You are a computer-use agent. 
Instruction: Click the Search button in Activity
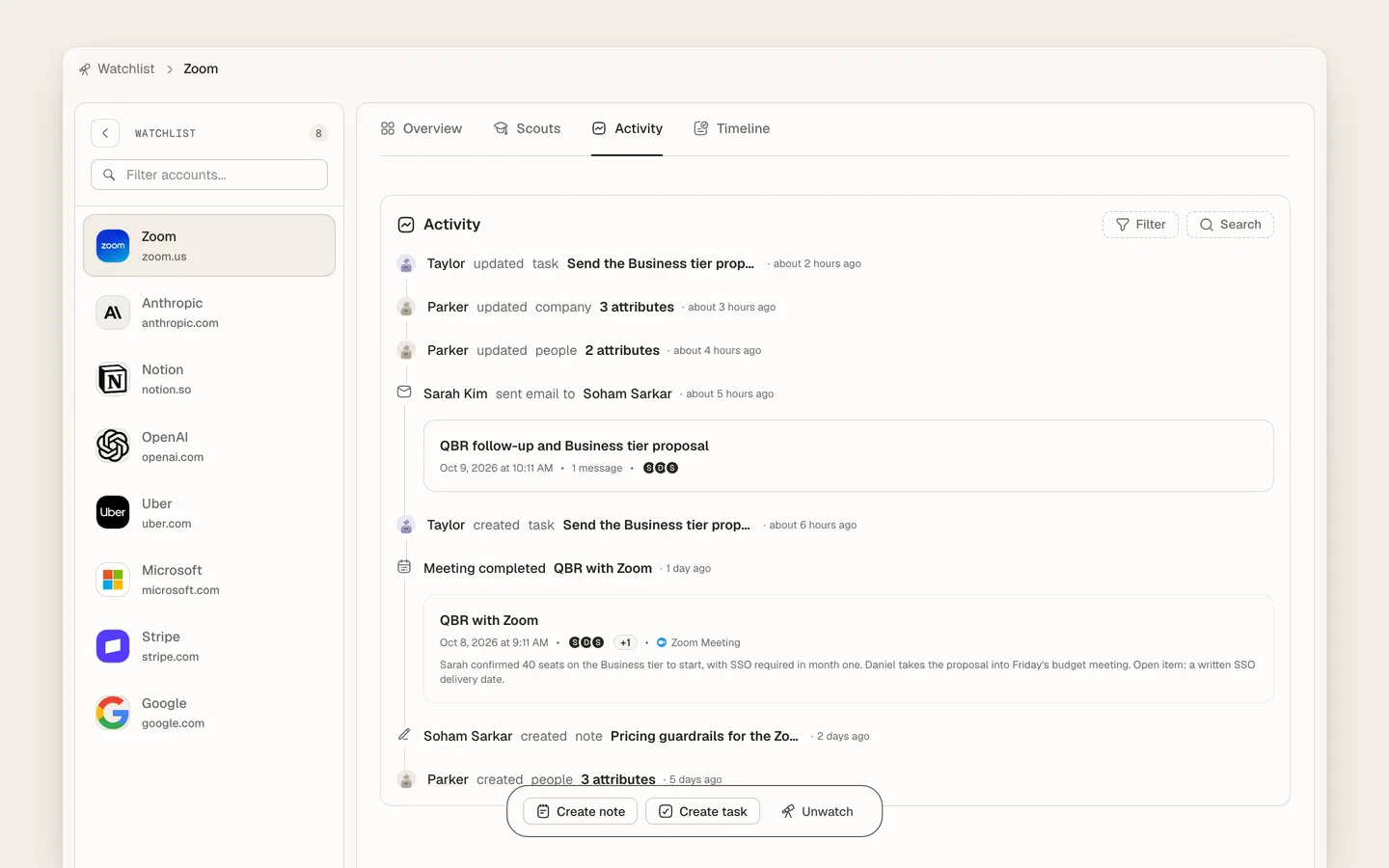(1230, 225)
